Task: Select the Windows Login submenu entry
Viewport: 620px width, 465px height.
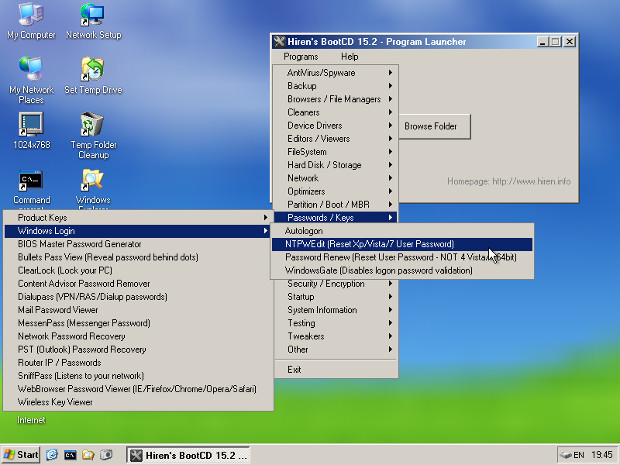Action: pos(138,231)
